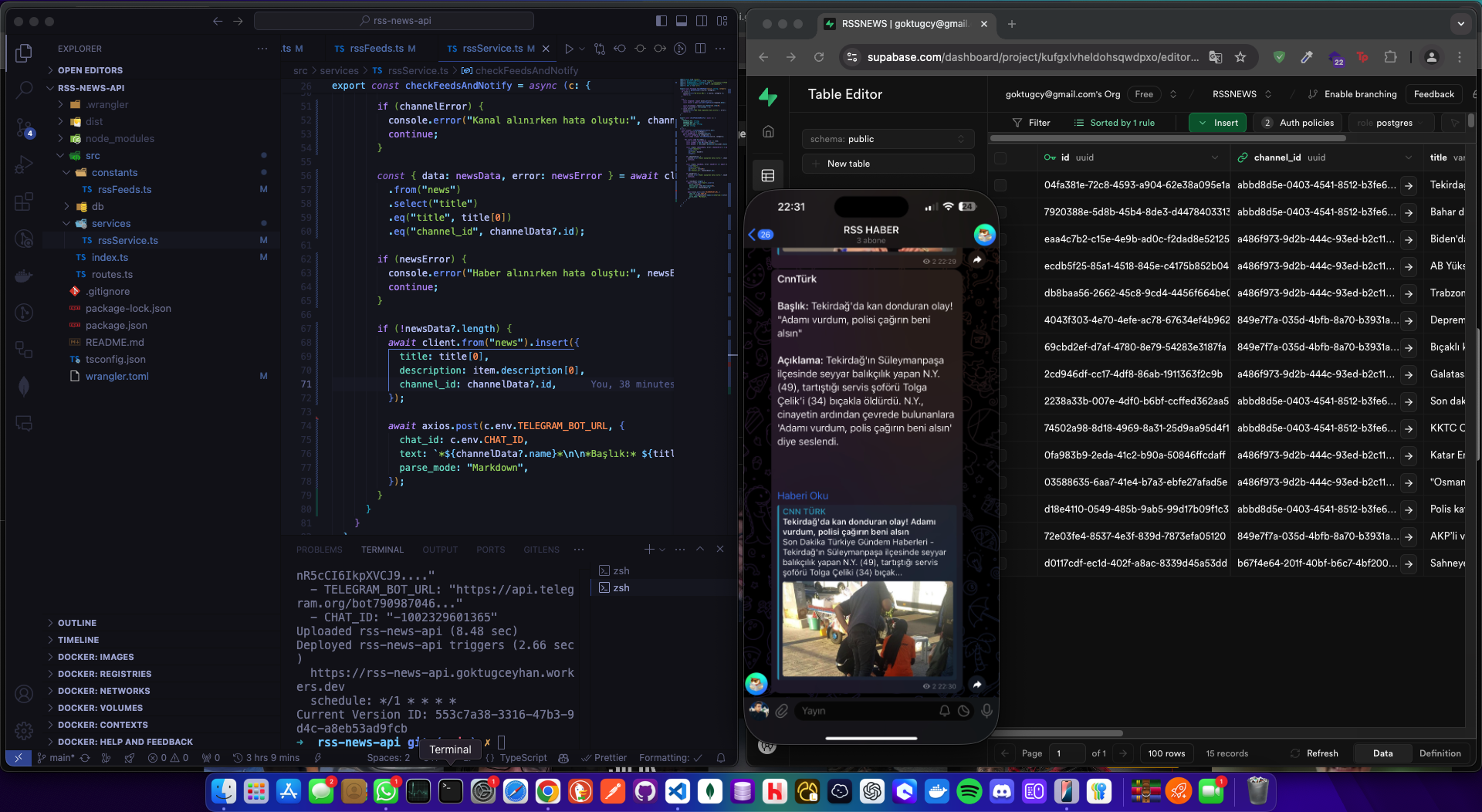Click the Insert button in Supabase
The height and width of the screenshot is (812, 1482).
pos(1218,123)
